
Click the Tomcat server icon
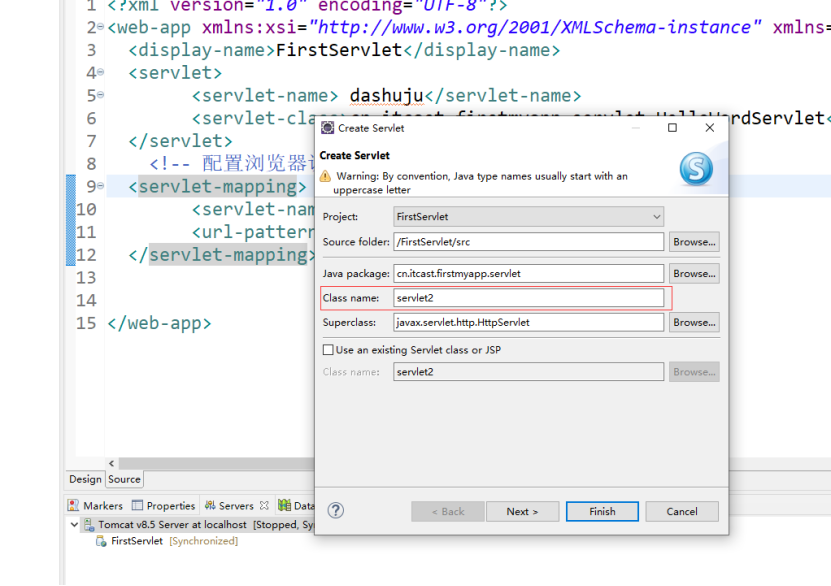89,525
